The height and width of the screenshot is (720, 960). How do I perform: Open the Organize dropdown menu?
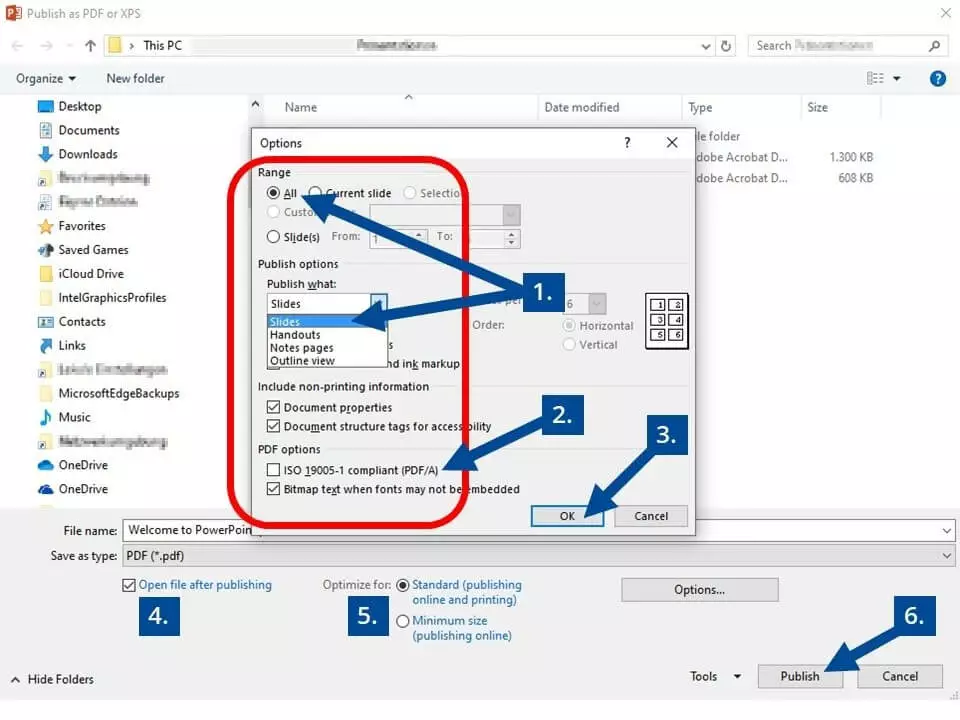click(x=46, y=79)
